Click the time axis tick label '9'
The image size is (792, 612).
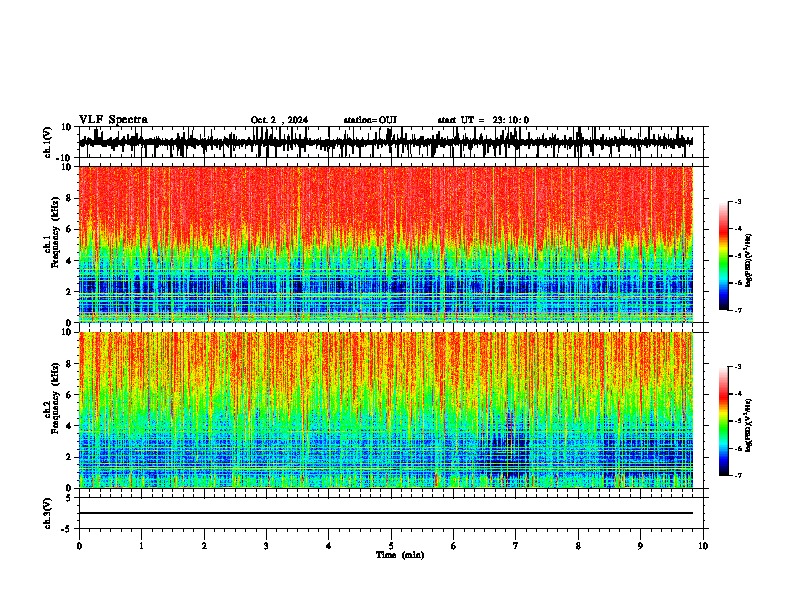coord(640,546)
